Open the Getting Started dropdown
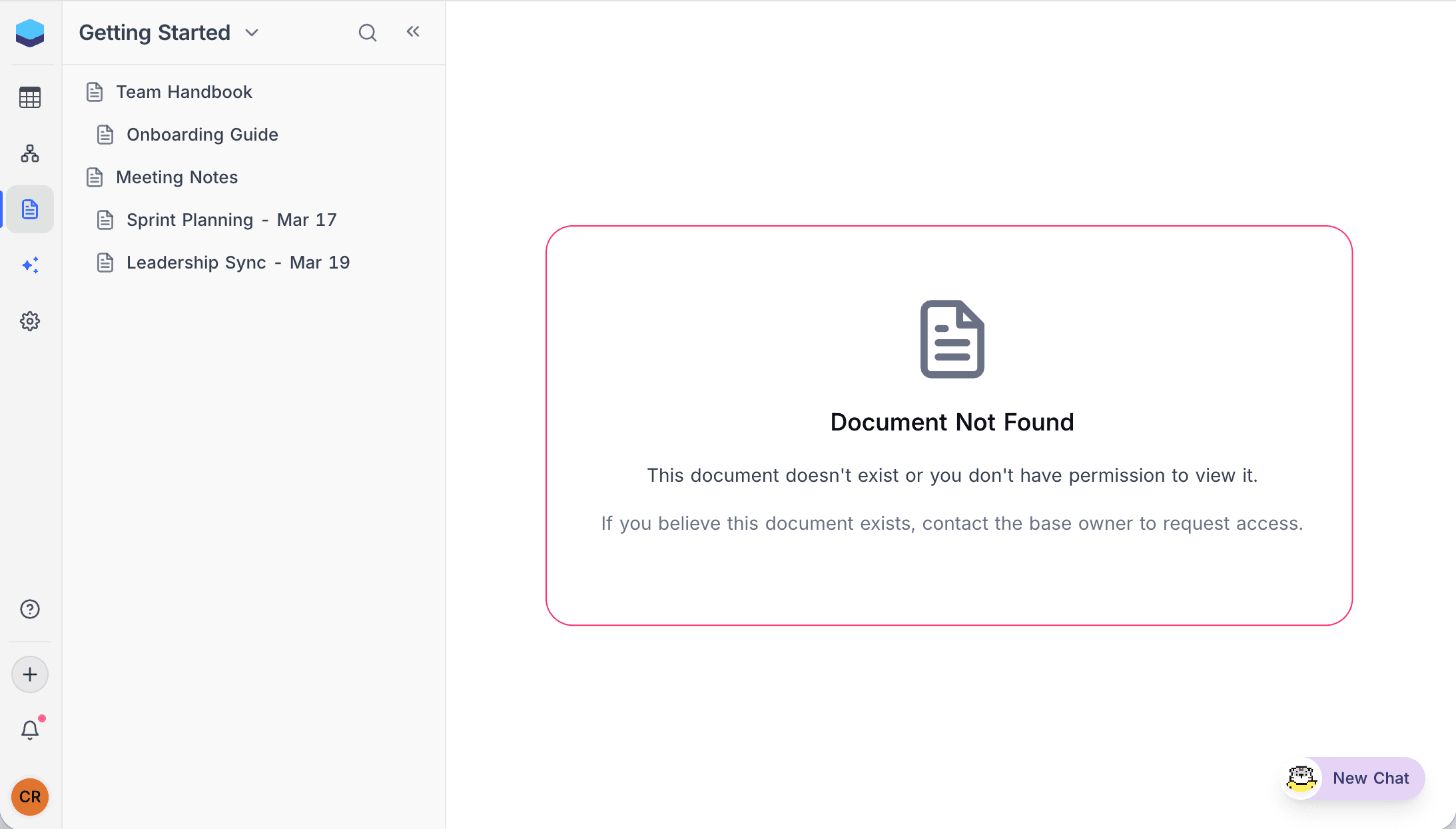 (x=252, y=32)
